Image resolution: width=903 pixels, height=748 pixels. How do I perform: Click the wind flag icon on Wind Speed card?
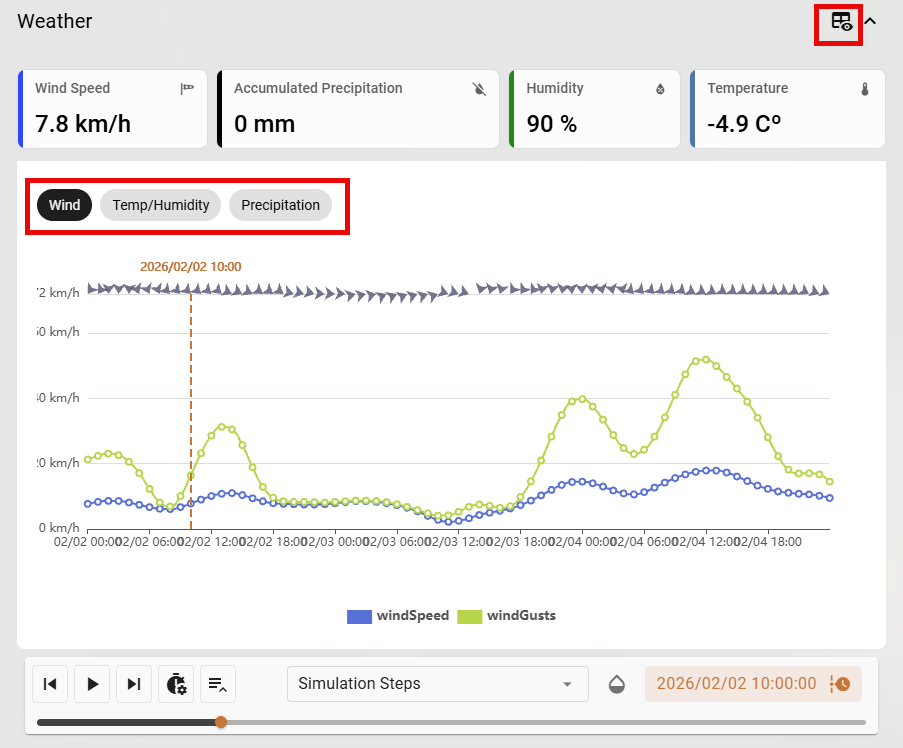(x=187, y=89)
